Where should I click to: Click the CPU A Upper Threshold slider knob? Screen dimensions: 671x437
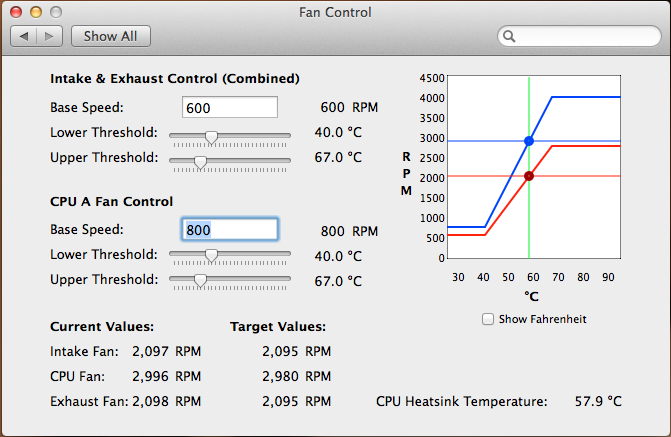(x=200, y=280)
